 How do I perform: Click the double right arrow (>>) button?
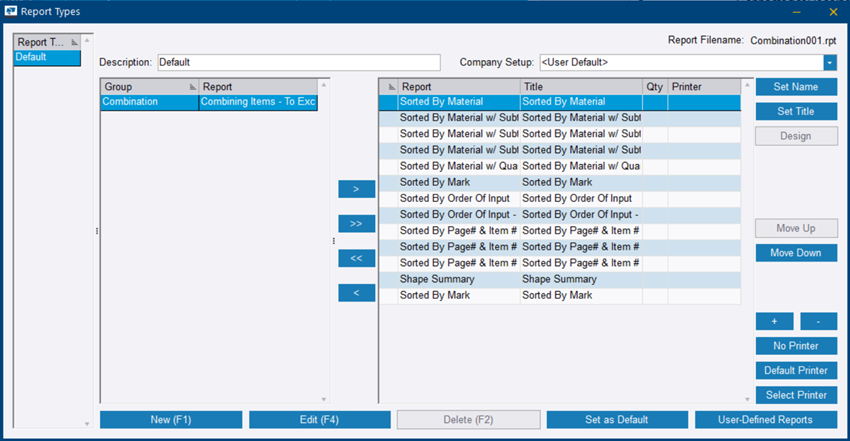(356, 223)
